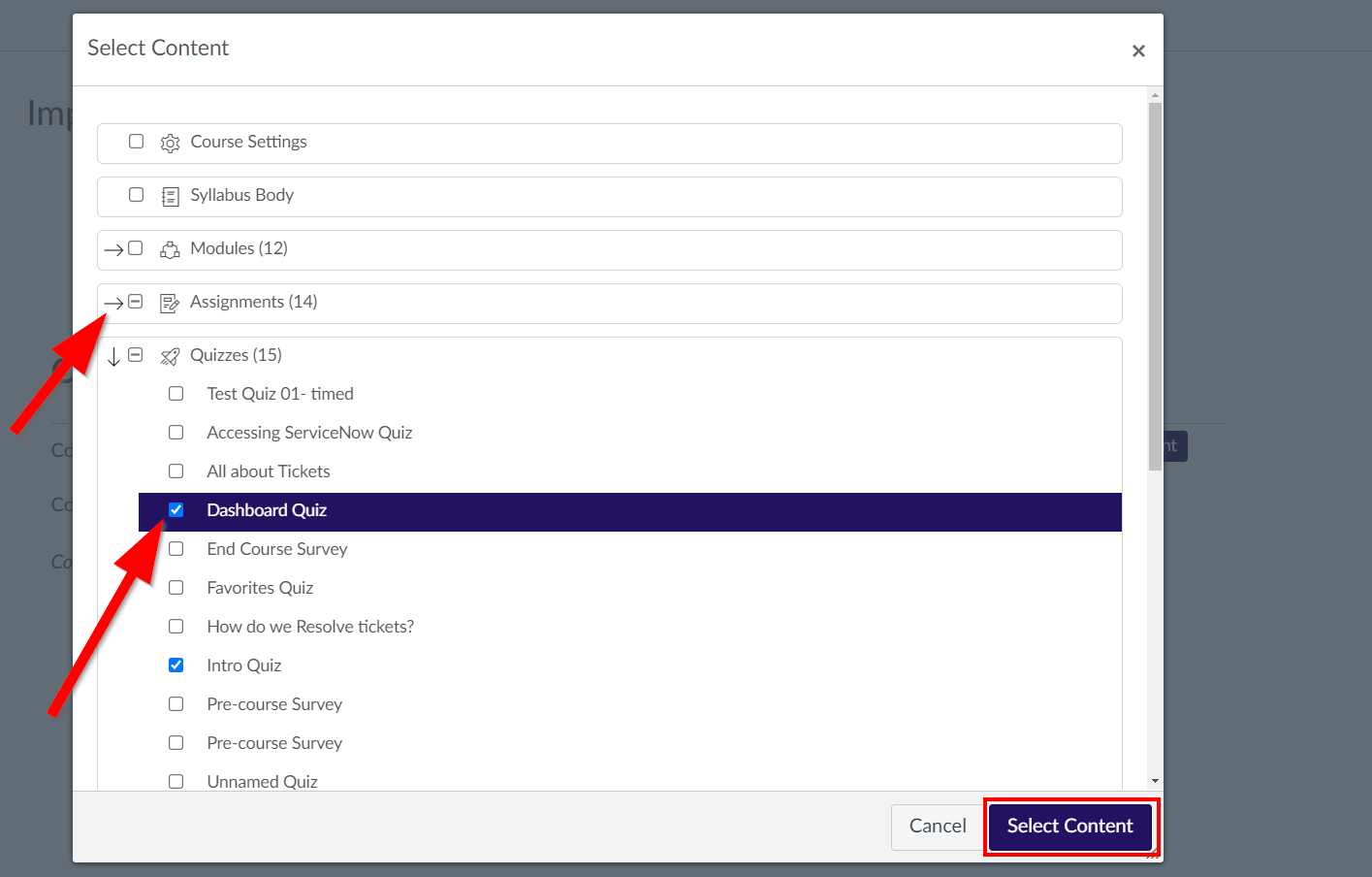The width and height of the screenshot is (1372, 877).
Task: Check the second Pre-course Survey checkbox
Action: click(x=175, y=743)
